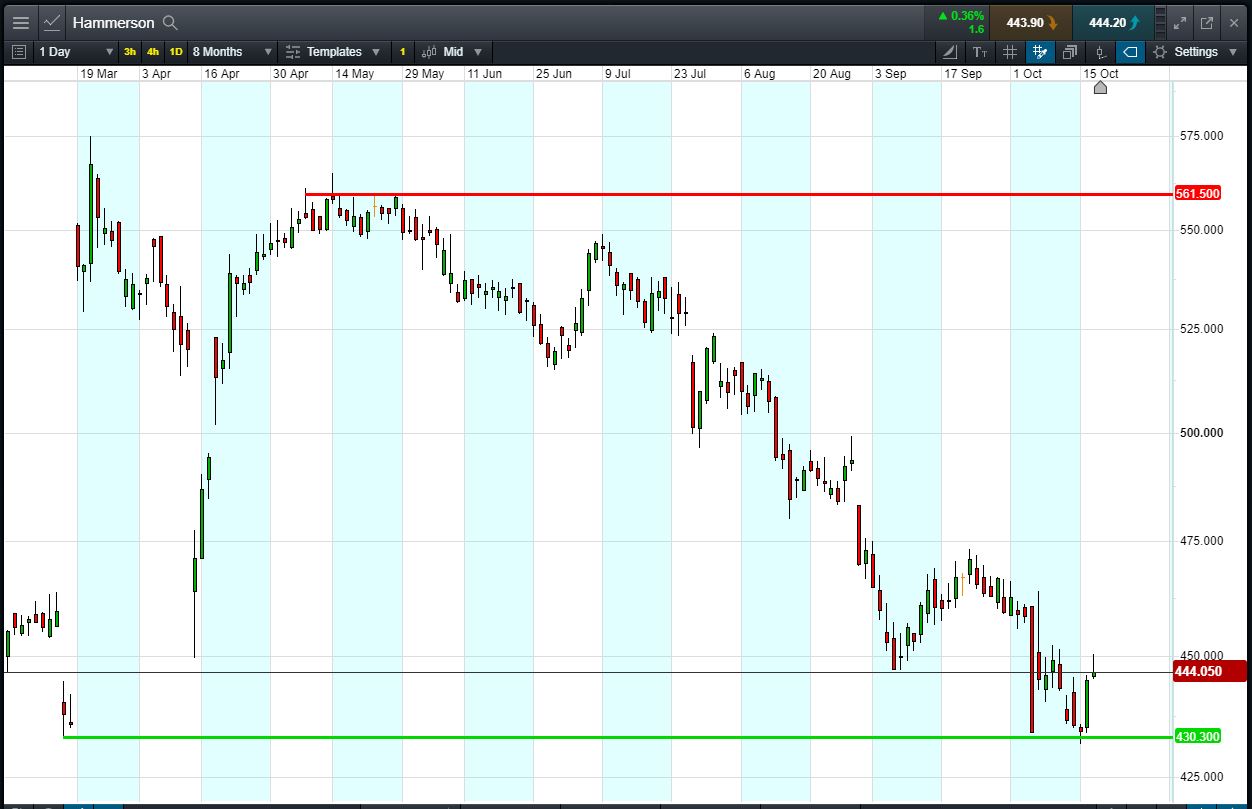
Task: Open the list panel icon left of 1 Day
Action: coord(19,52)
